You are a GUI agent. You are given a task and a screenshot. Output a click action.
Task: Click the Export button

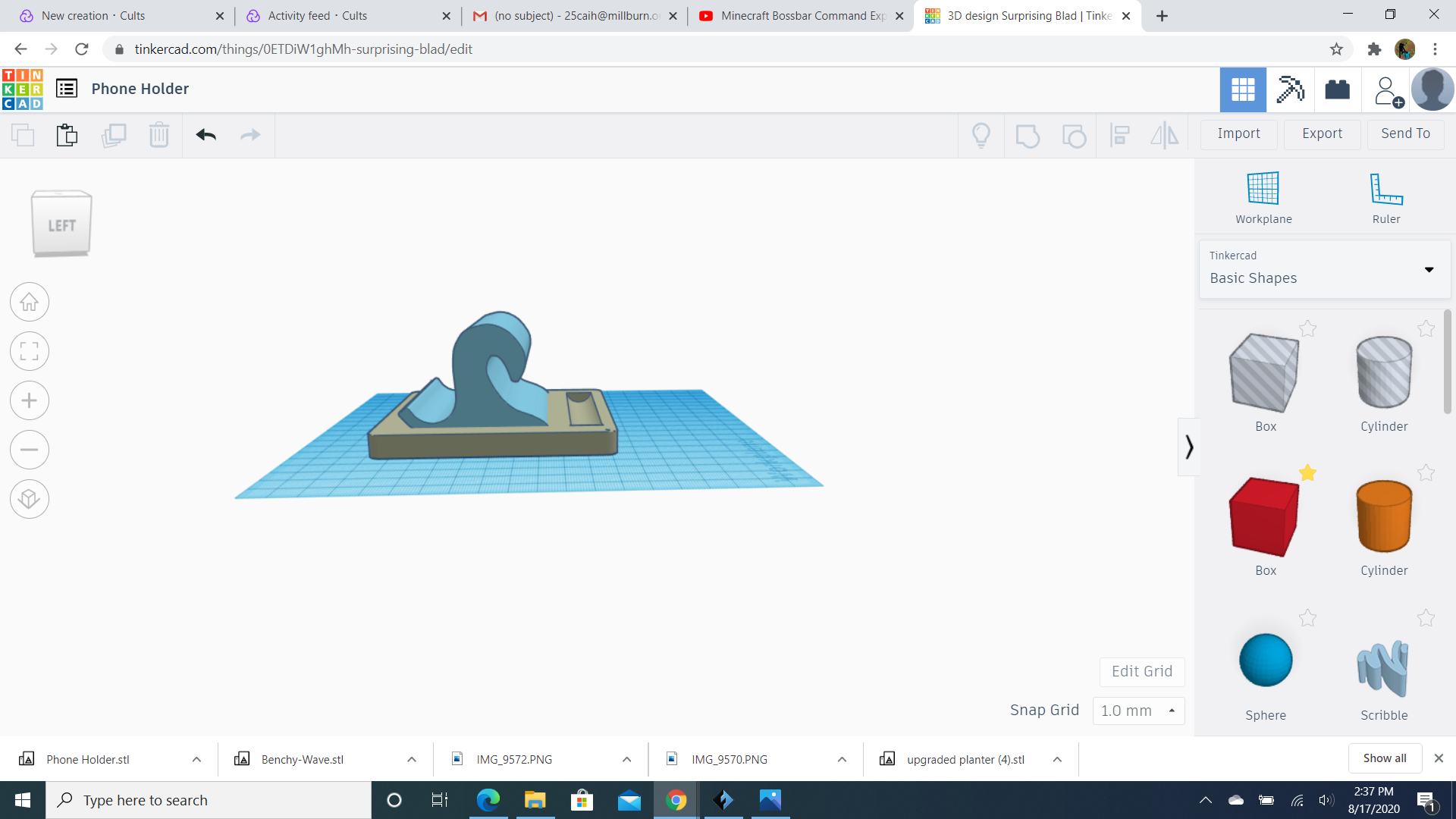1321,133
